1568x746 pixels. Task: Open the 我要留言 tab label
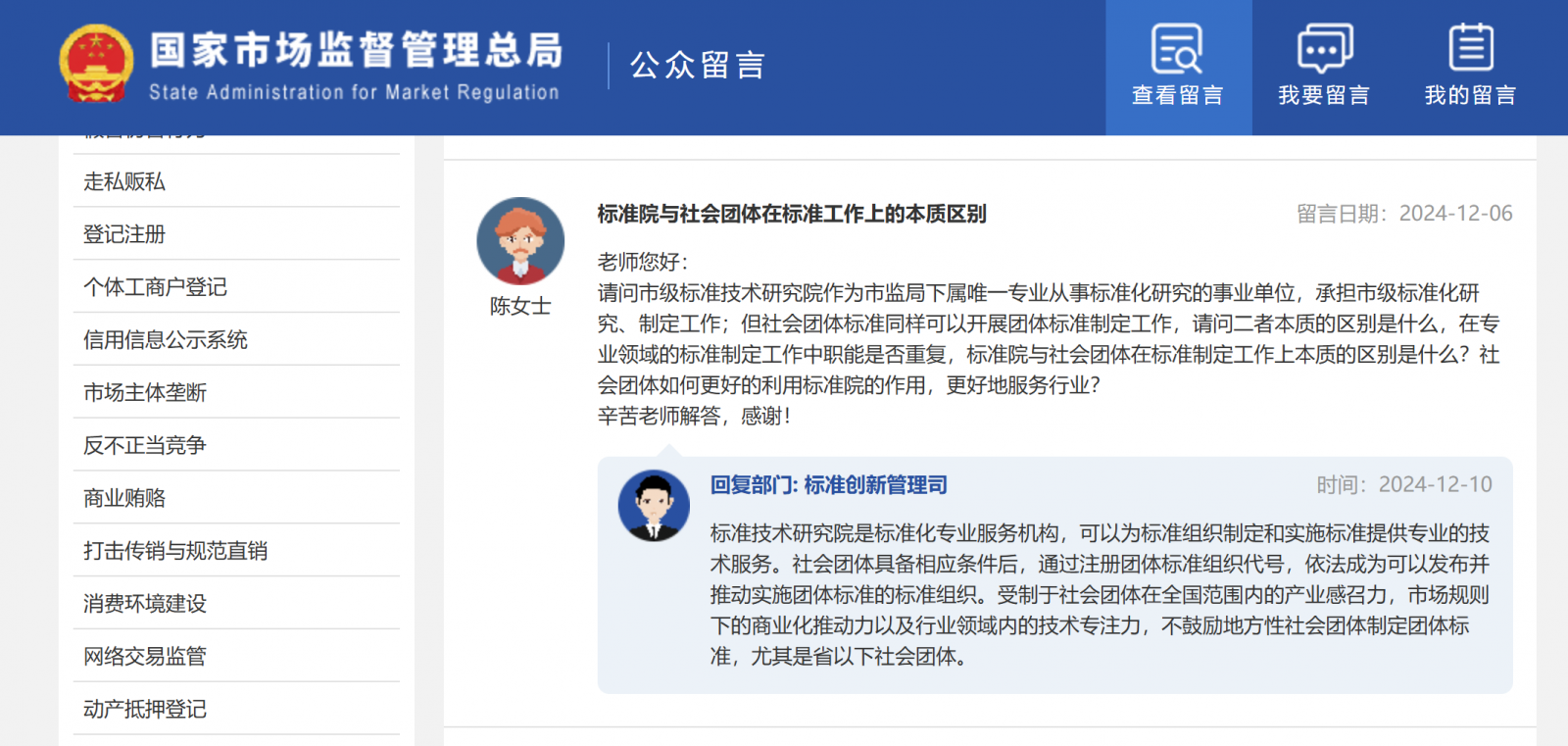tap(1324, 95)
